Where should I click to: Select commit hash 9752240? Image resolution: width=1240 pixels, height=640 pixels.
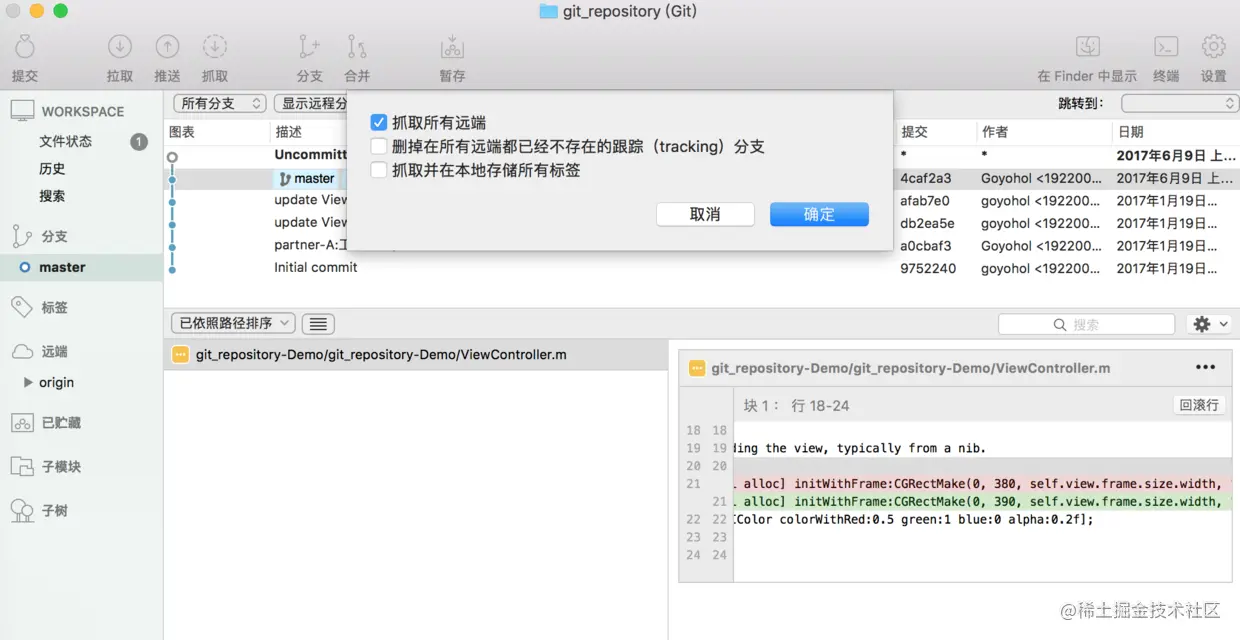[x=928, y=268]
